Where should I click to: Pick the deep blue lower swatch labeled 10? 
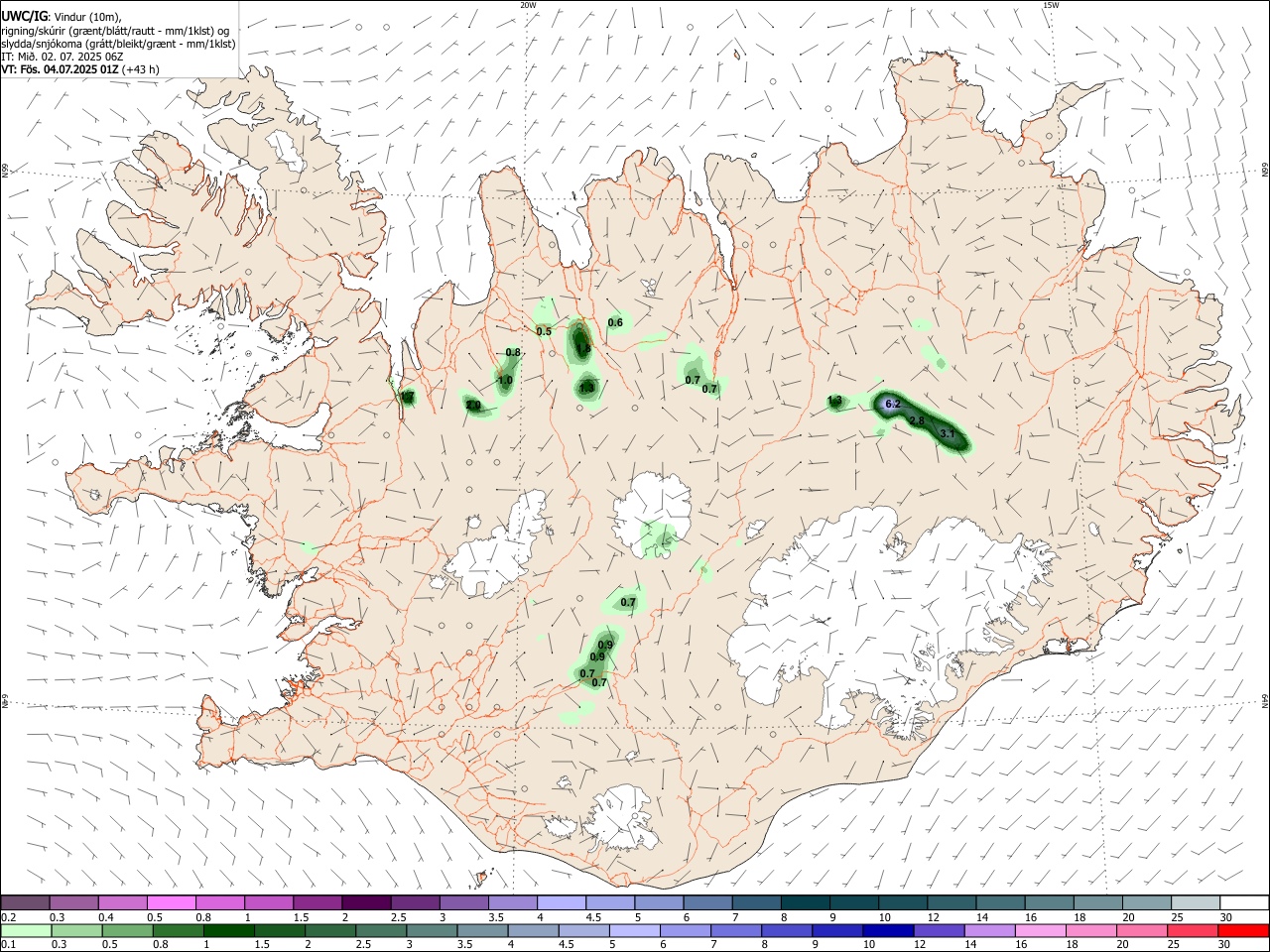(886, 930)
